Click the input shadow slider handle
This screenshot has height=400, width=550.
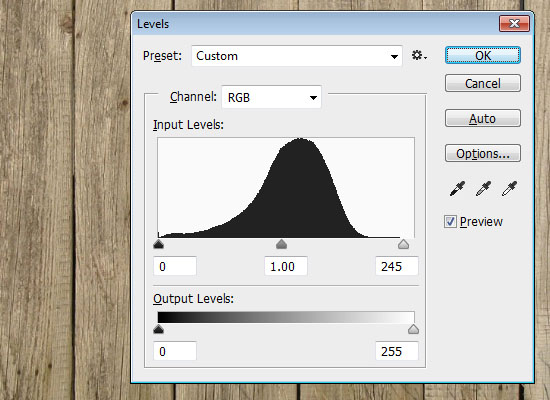(x=159, y=244)
